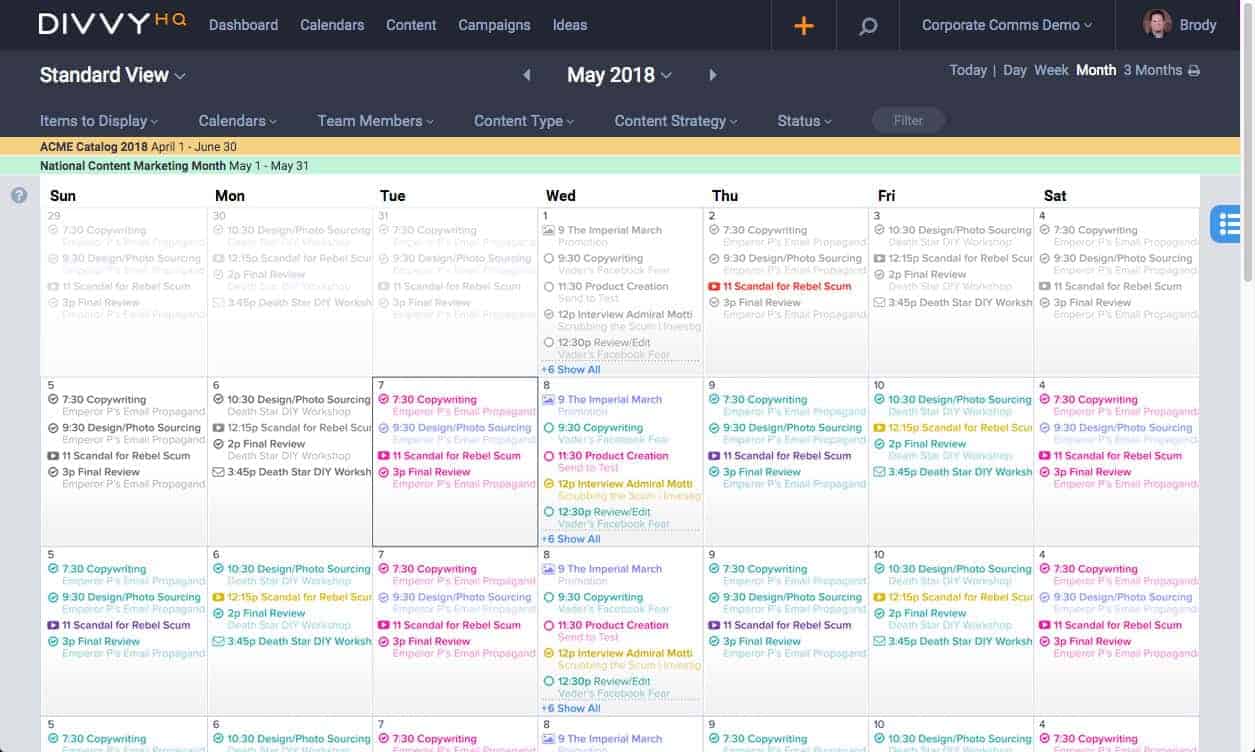Click red YouTube icon on day 2
The width and height of the screenshot is (1255, 752).
pyautogui.click(x=714, y=286)
